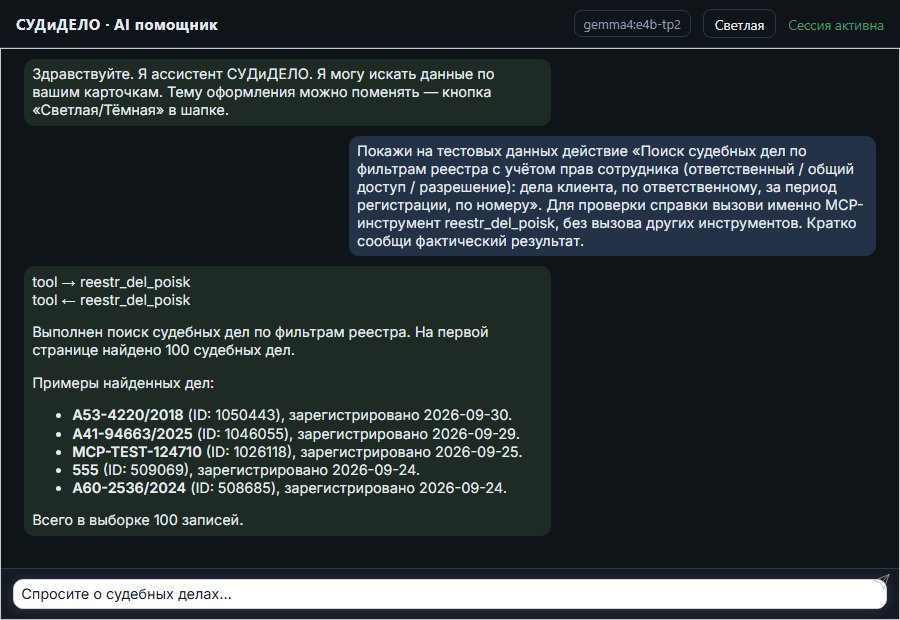
Task: Click the registration date 2026-09-29
Action: pyautogui.click(x=474, y=433)
